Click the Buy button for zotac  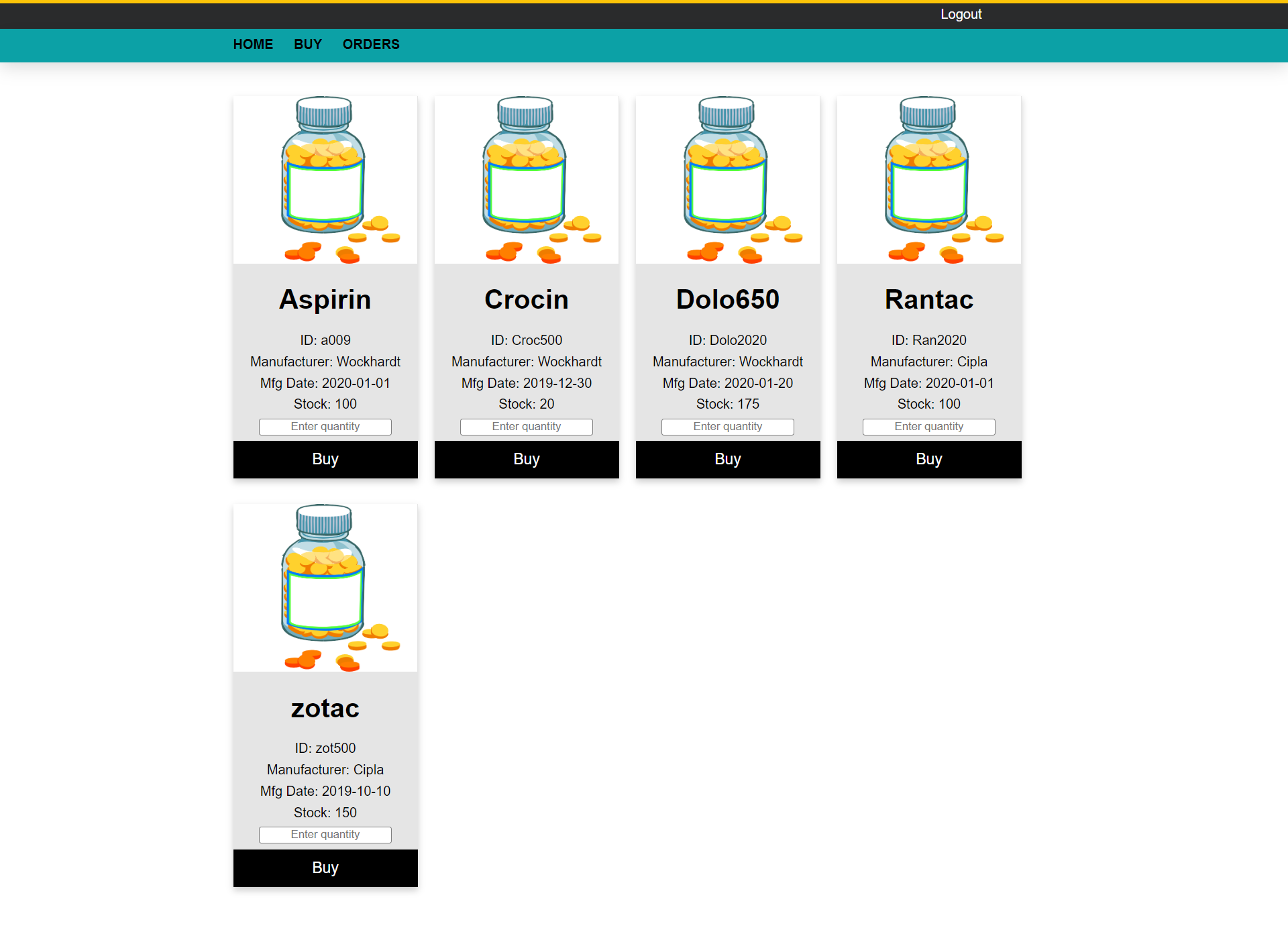coord(325,868)
